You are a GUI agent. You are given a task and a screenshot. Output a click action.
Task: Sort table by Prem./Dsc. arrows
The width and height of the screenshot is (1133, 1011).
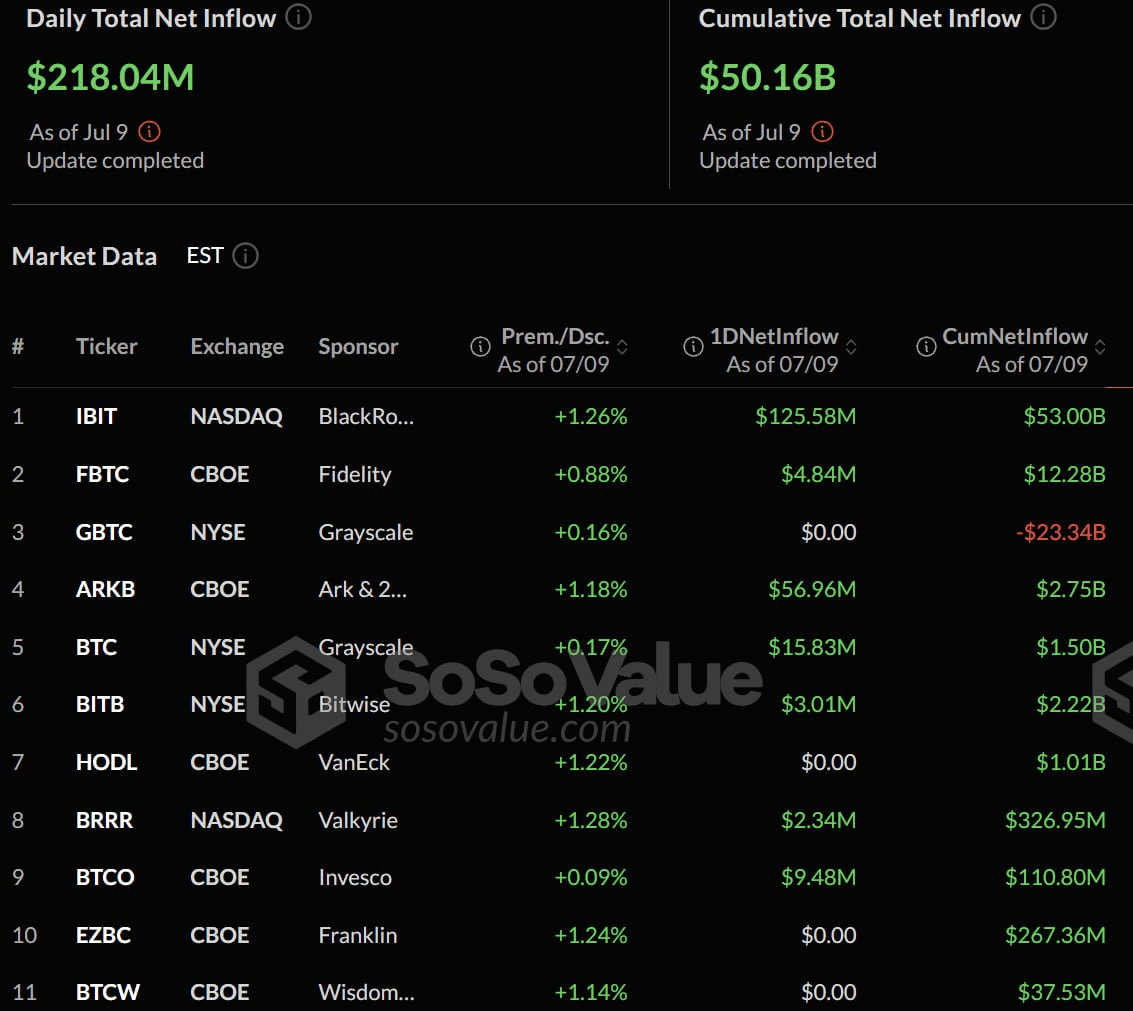622,347
